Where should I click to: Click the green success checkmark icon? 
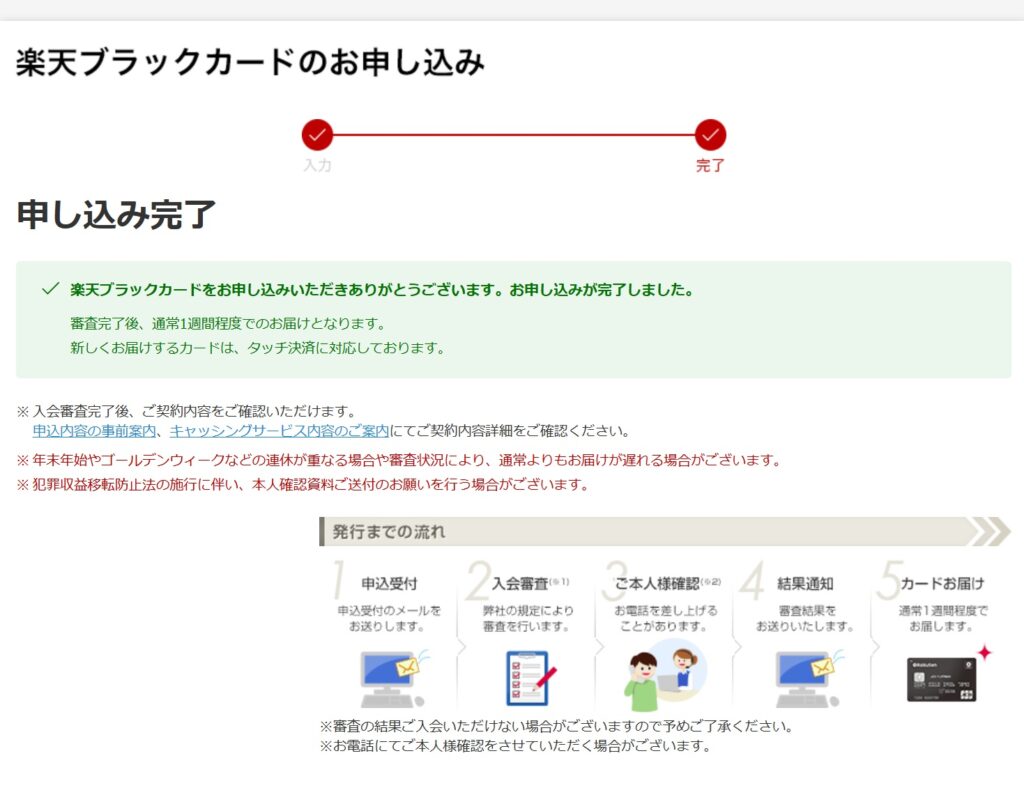tap(50, 289)
